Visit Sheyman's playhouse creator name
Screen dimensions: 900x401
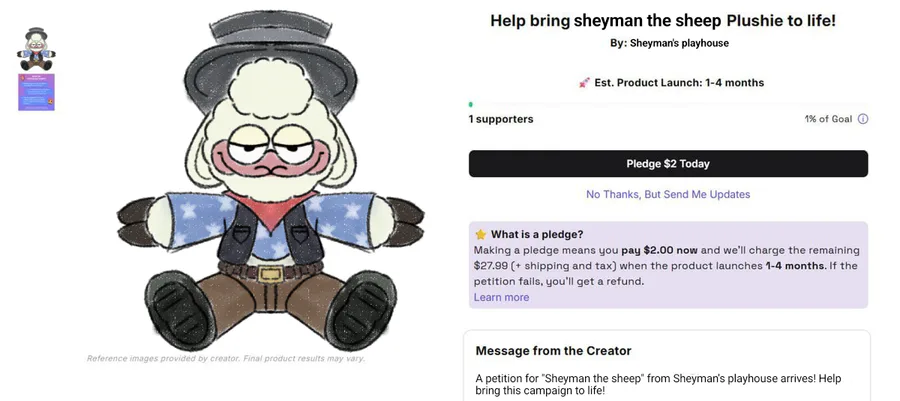pos(680,43)
